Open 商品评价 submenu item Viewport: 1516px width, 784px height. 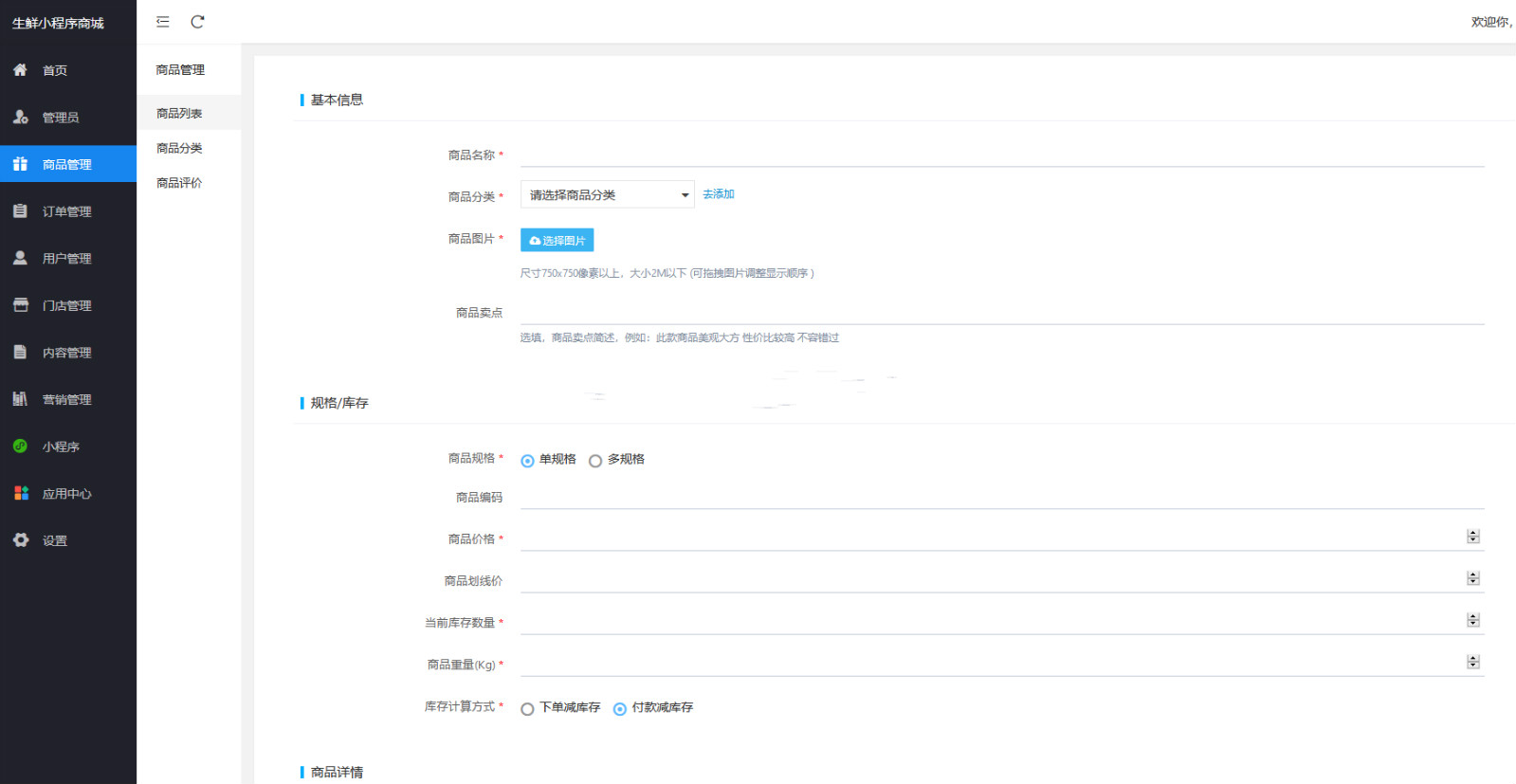click(x=179, y=183)
